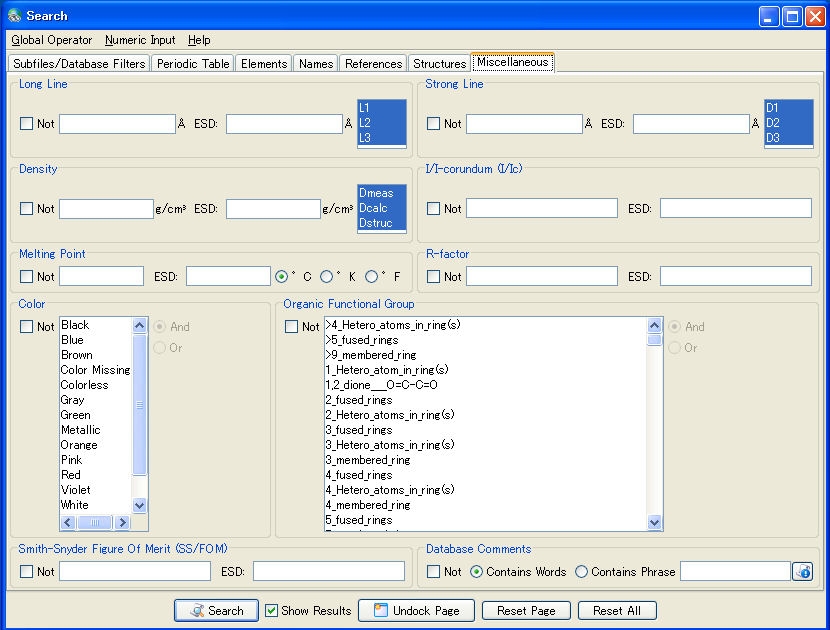Screen dimensions: 830x630
Task: Open the Elements tab
Action: tap(264, 64)
